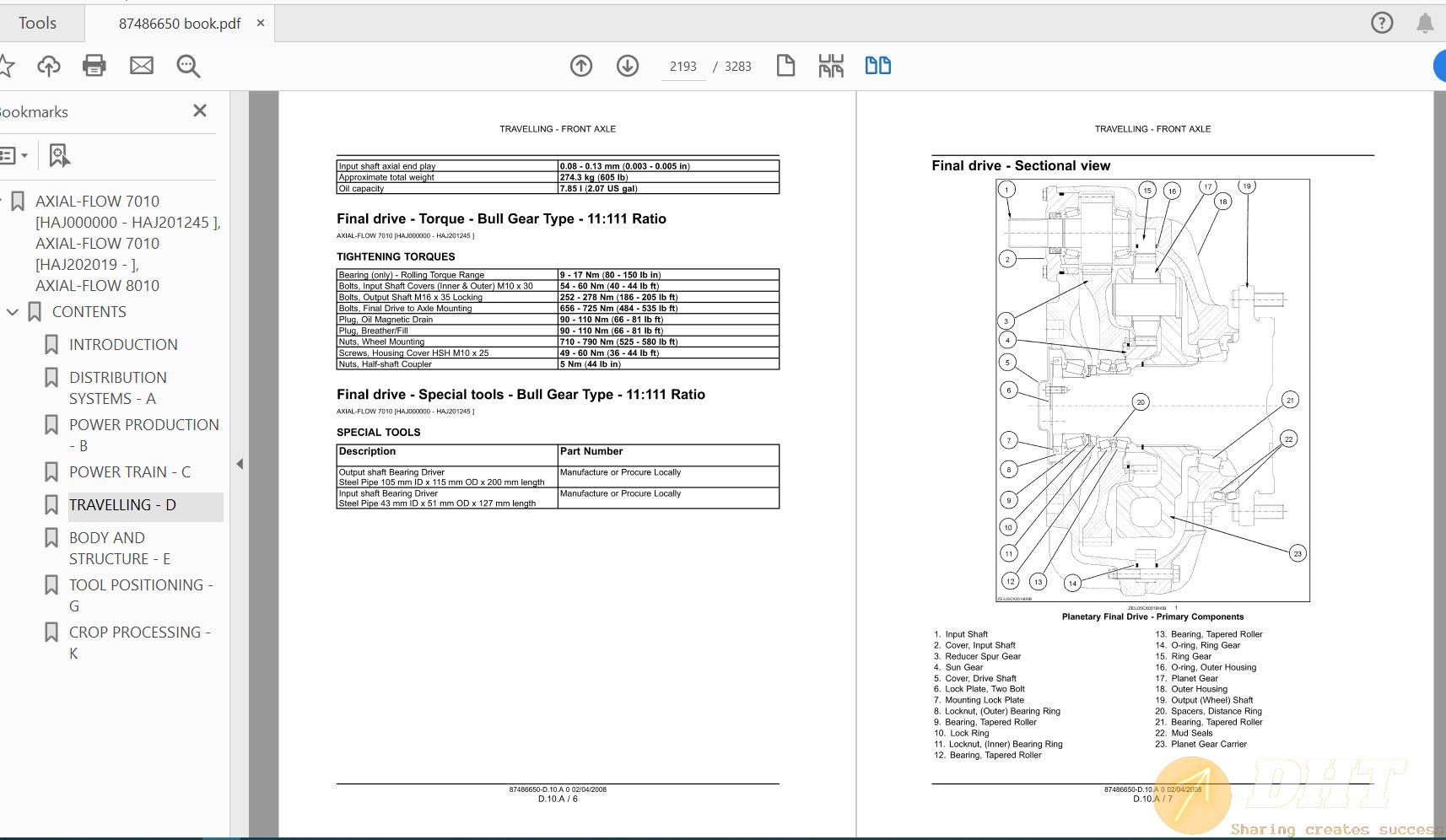This screenshot has height=840, width=1446.
Task: Go to POWER TRAIN - C bookmark
Action: [x=129, y=472]
